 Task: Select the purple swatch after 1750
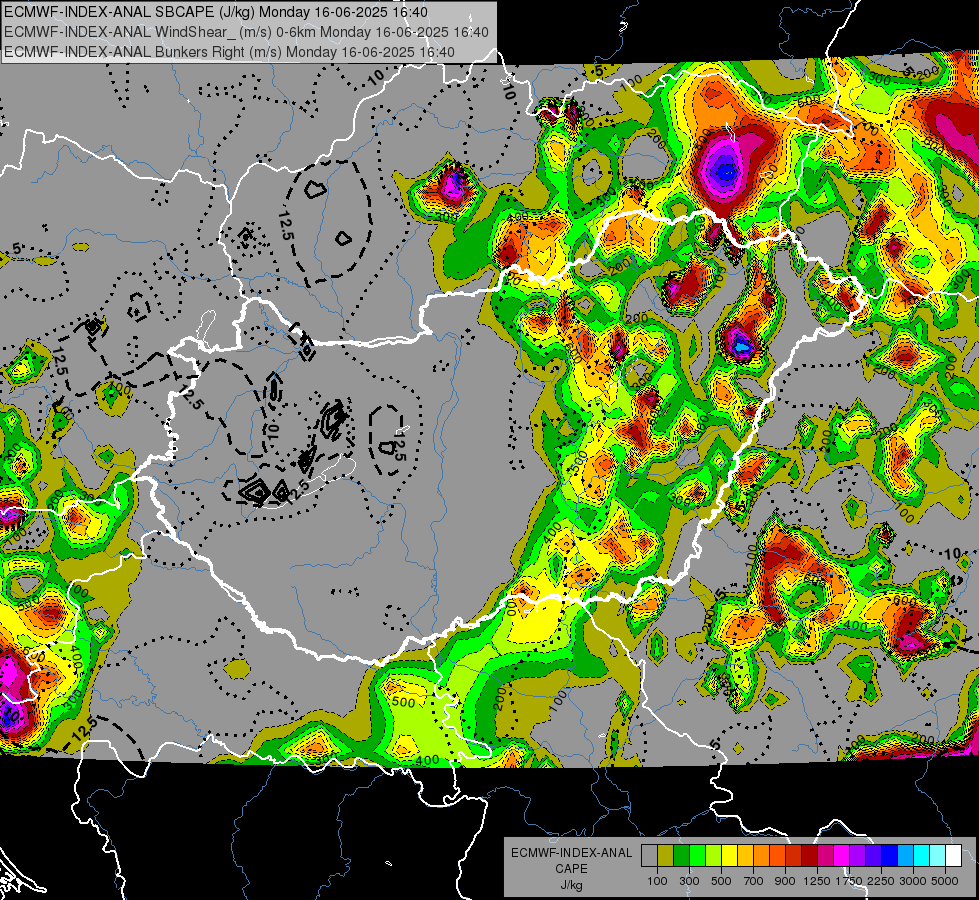[857, 856]
